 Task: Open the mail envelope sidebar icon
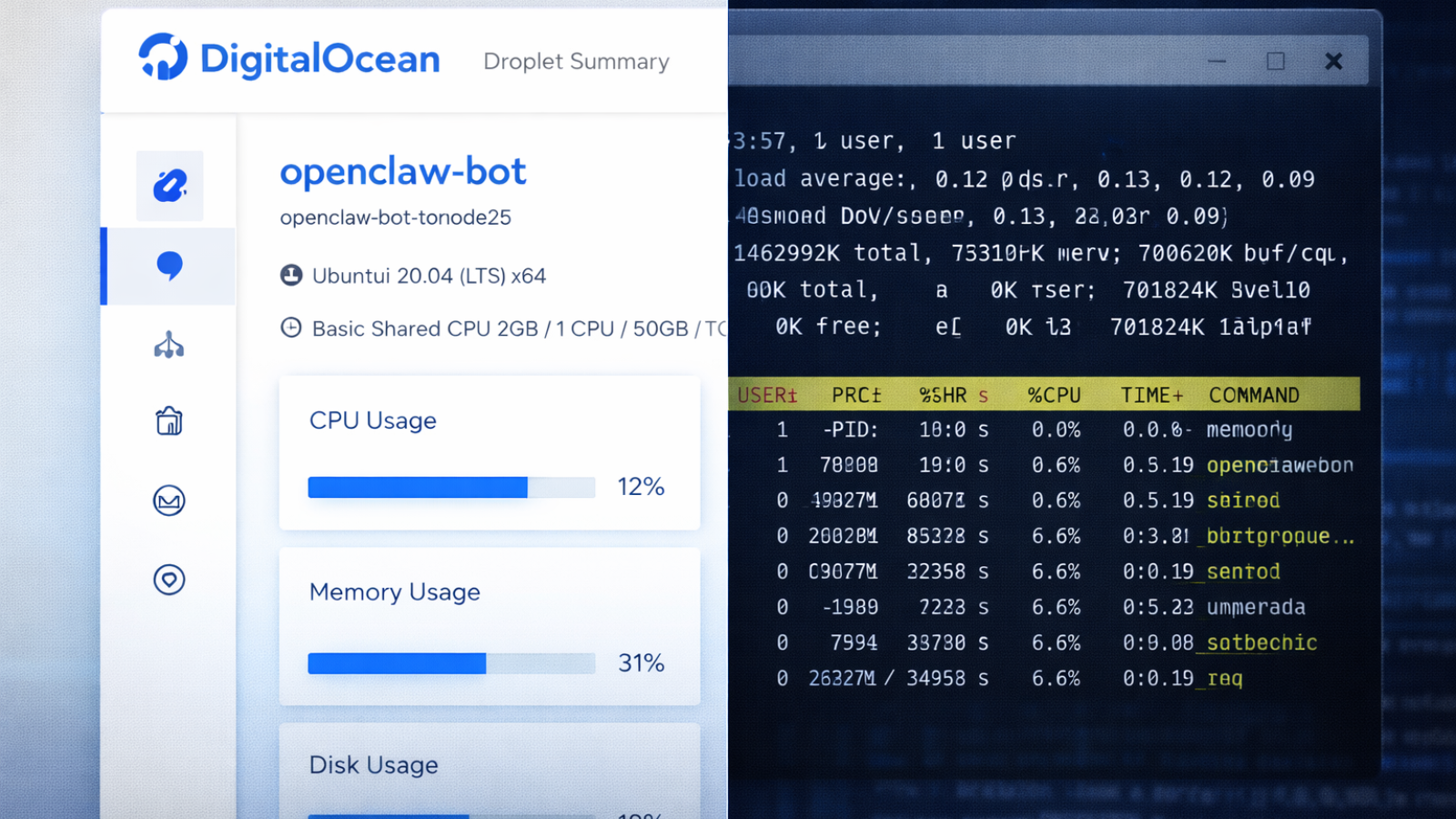pyautogui.click(x=169, y=500)
